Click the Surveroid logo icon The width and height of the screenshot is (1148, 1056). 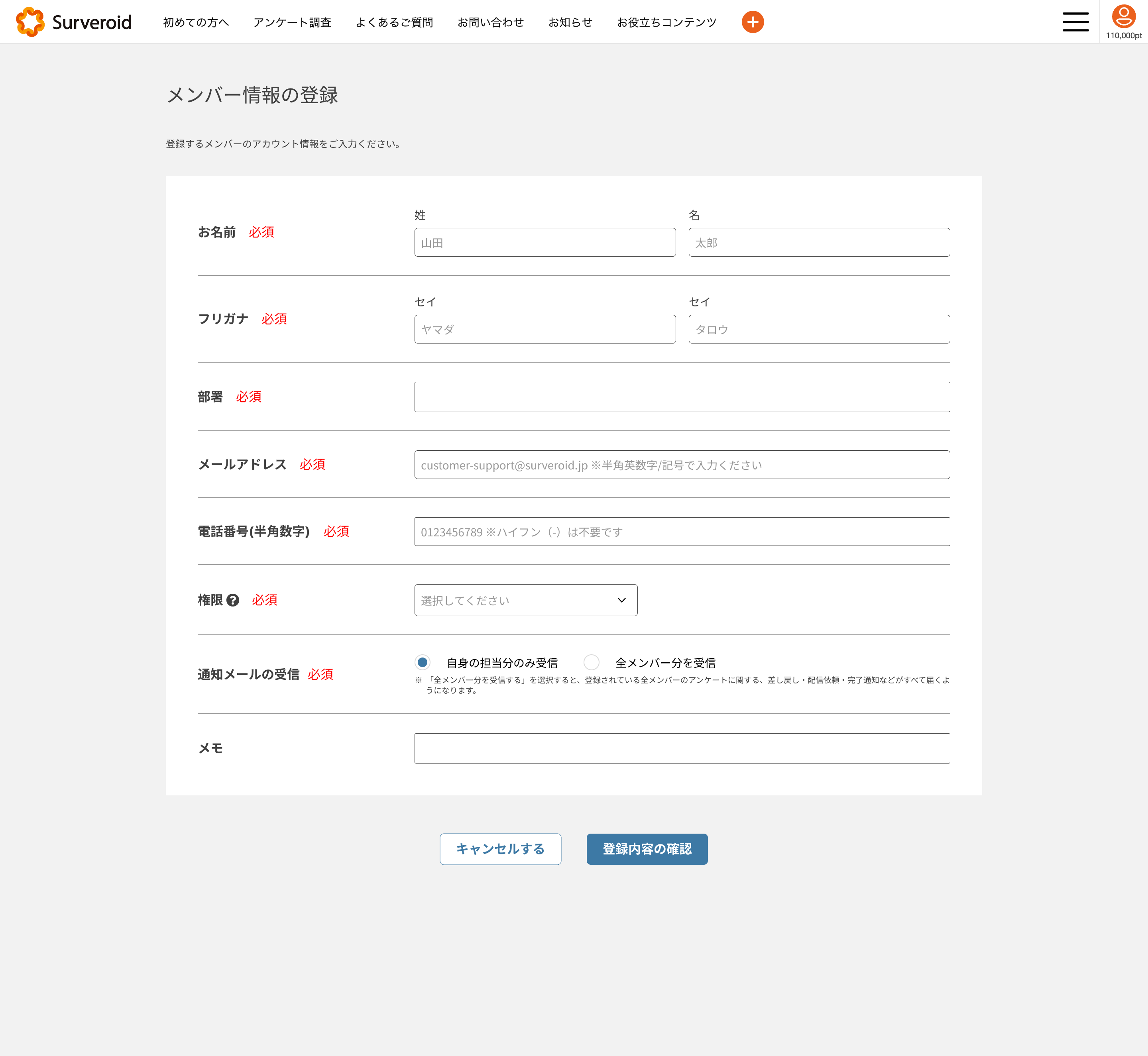[x=30, y=22]
